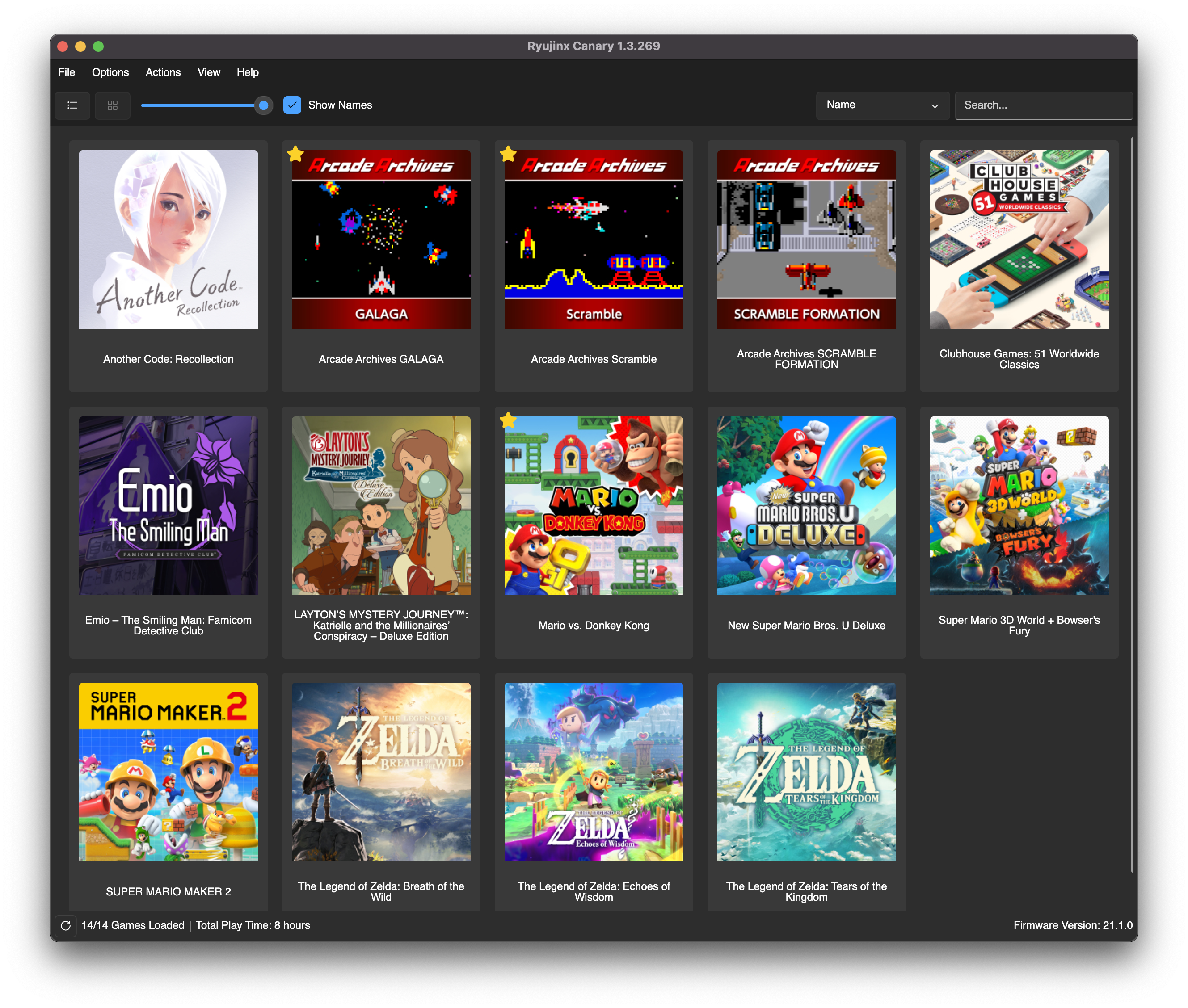Image resolution: width=1188 pixels, height=1008 pixels.
Task: Select Clubhouse Games 51 Worldwide Classics cover
Action: pyautogui.click(x=1019, y=239)
